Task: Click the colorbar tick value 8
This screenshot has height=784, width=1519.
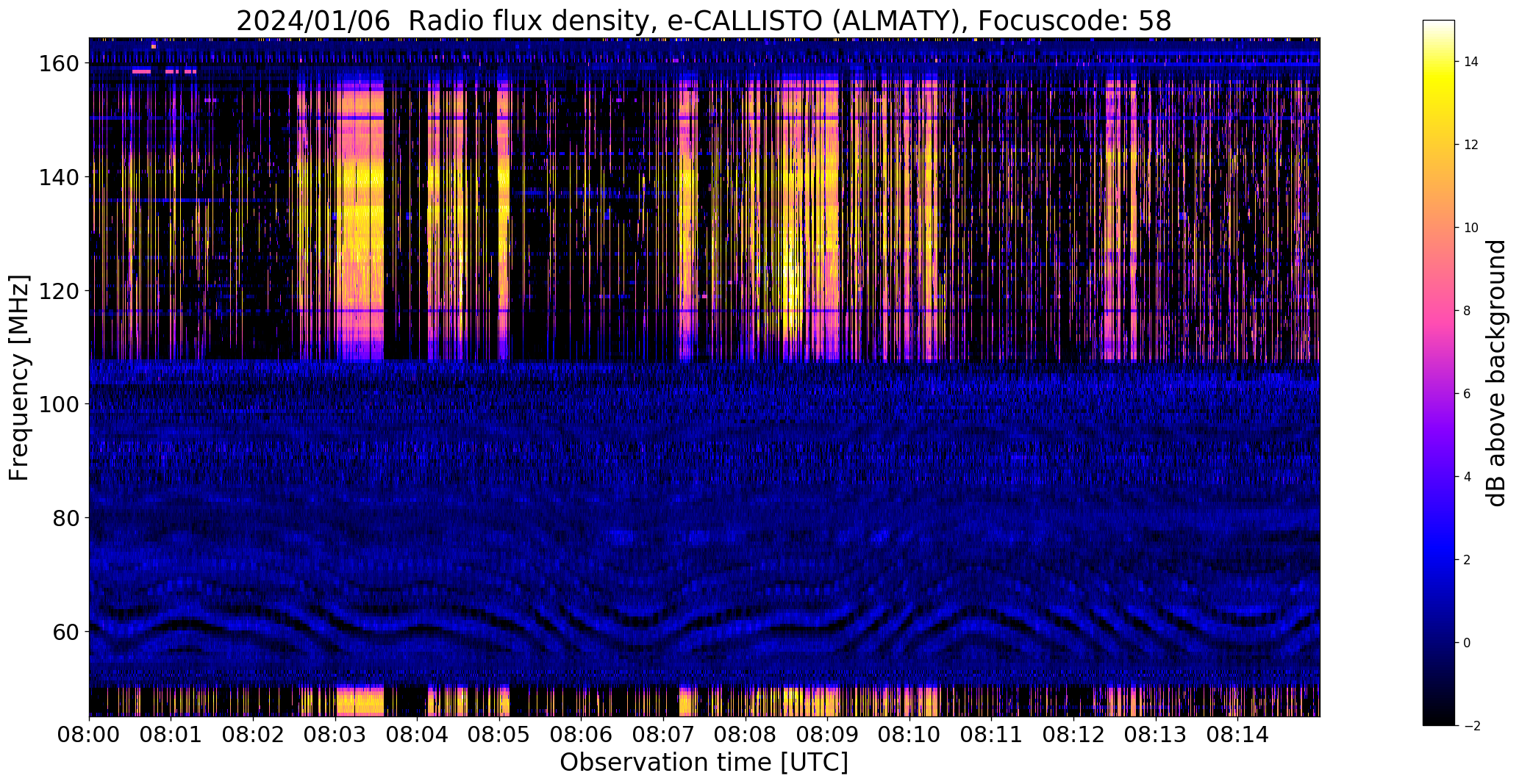Action: (1468, 311)
